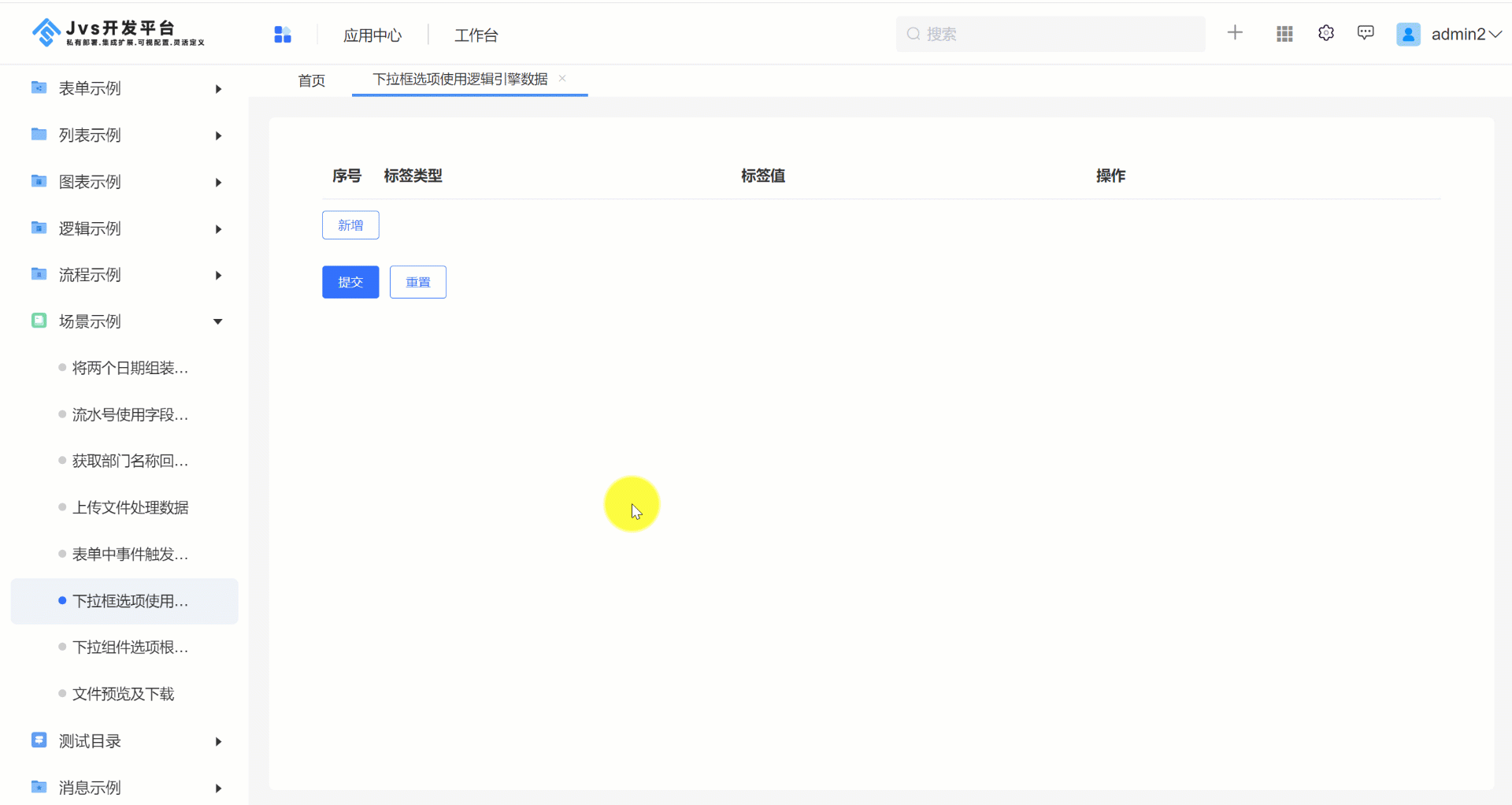Click the 流程示例 folder icon
This screenshot has height=805, width=1512.
coord(39,274)
